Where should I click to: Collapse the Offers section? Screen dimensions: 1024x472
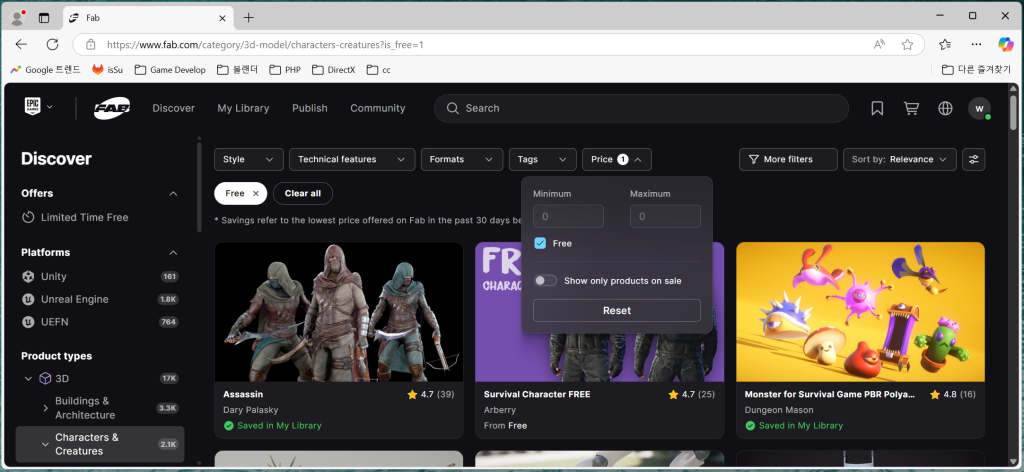tap(173, 193)
